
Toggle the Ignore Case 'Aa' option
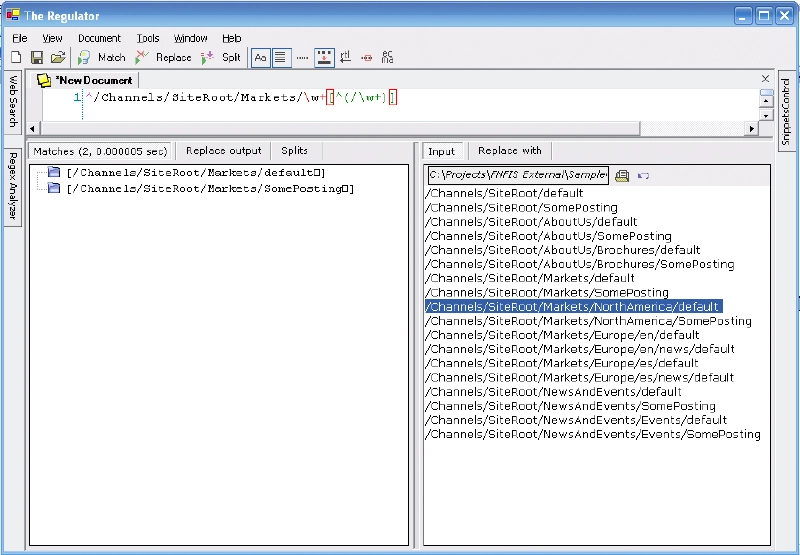point(260,57)
